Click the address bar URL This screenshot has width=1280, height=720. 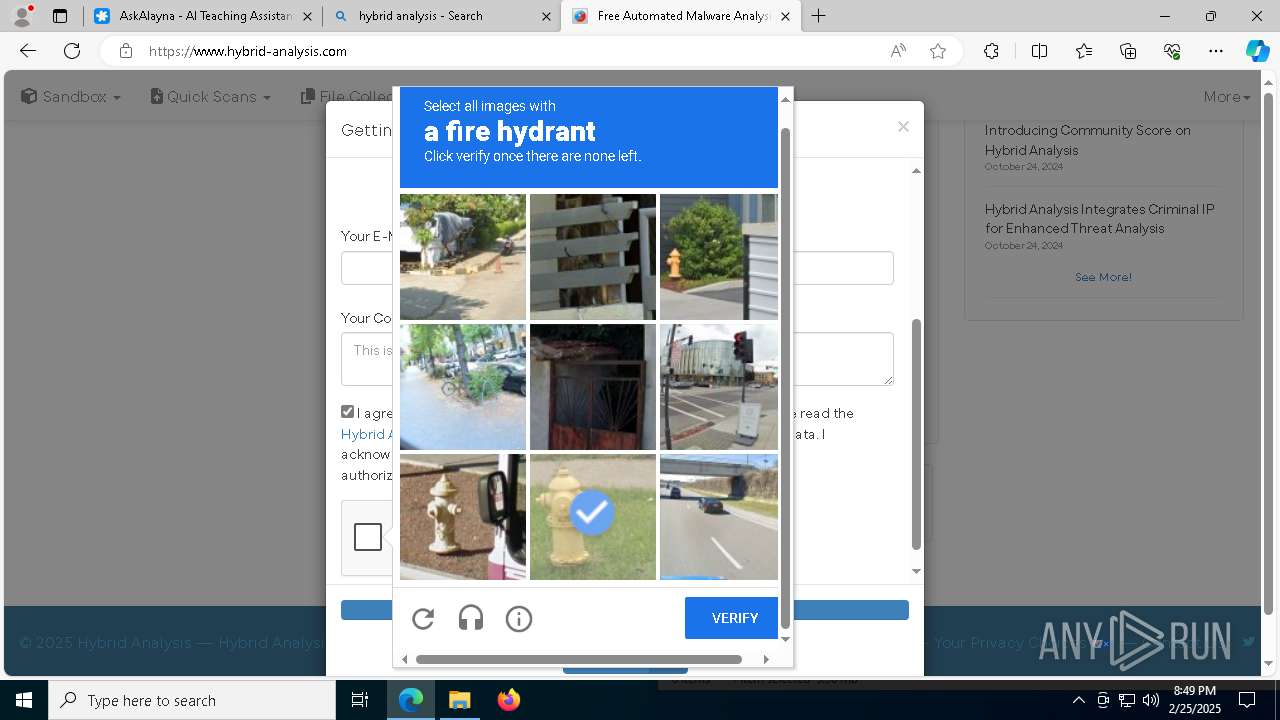[x=248, y=51]
